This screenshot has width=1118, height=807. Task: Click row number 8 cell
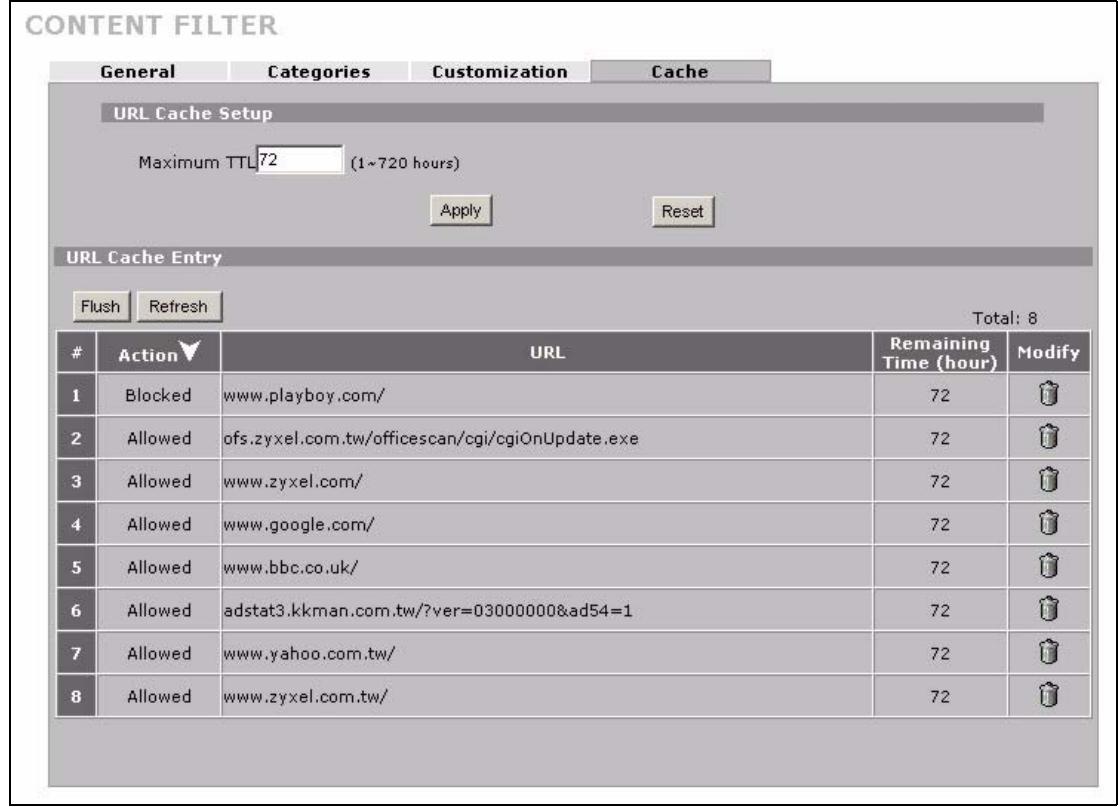click(x=76, y=697)
